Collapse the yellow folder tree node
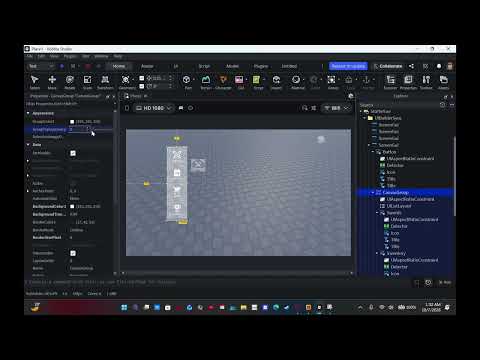 coord(365,118)
